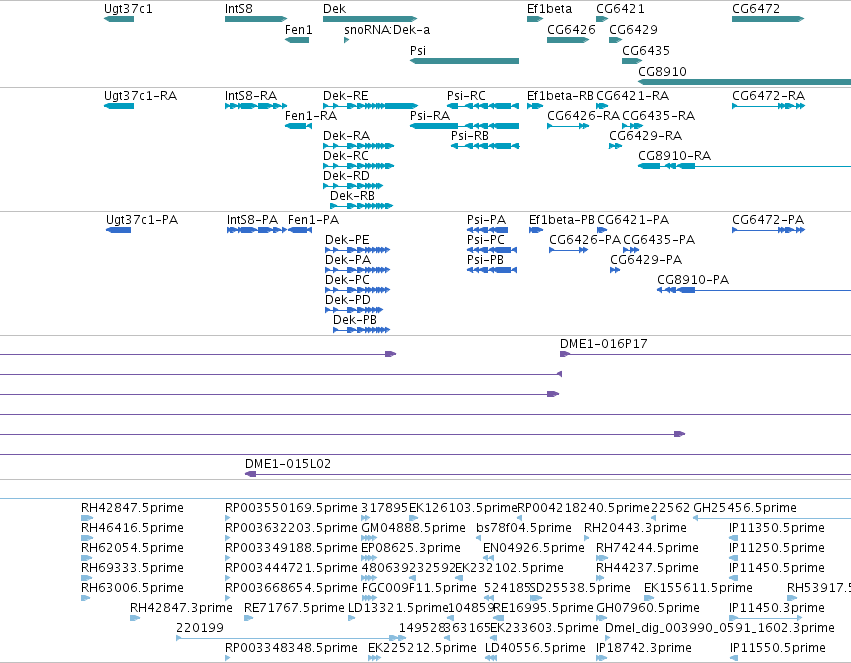851x663 pixels.
Task: Select the Dek-PD protein label
Action: tap(348, 301)
